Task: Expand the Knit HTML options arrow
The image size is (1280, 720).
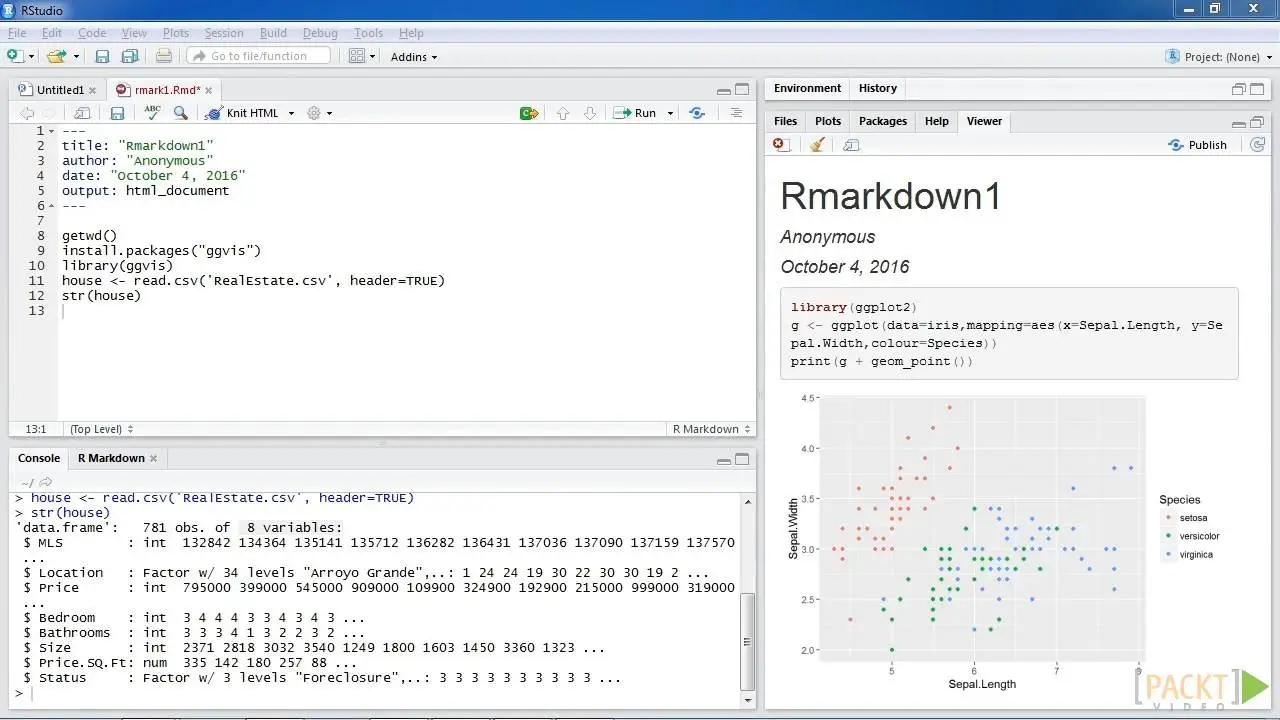Action: 292,113
